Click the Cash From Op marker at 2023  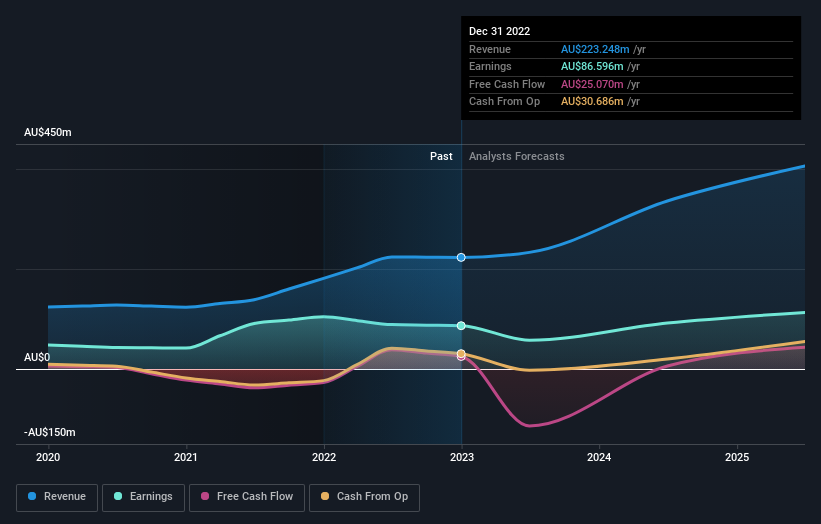461,354
